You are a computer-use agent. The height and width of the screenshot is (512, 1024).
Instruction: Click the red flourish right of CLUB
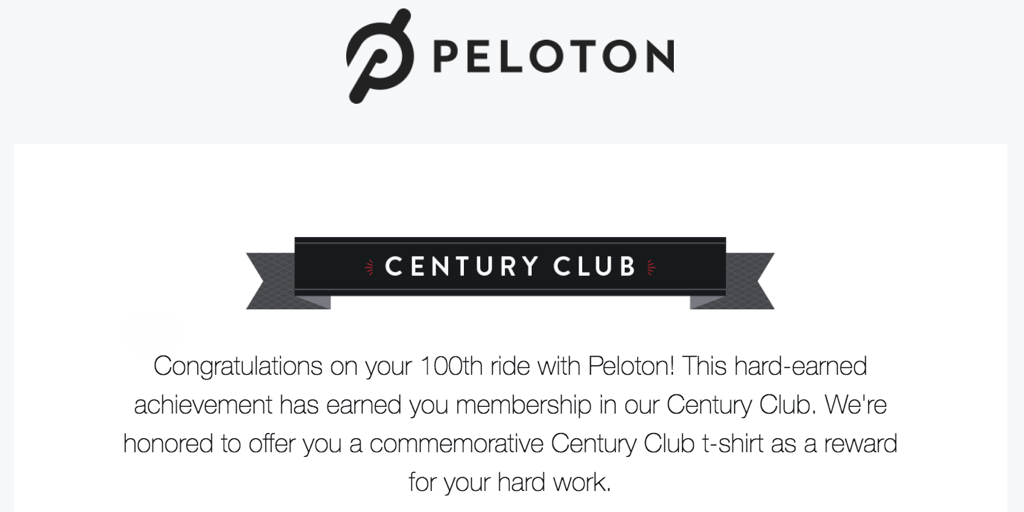[652, 267]
